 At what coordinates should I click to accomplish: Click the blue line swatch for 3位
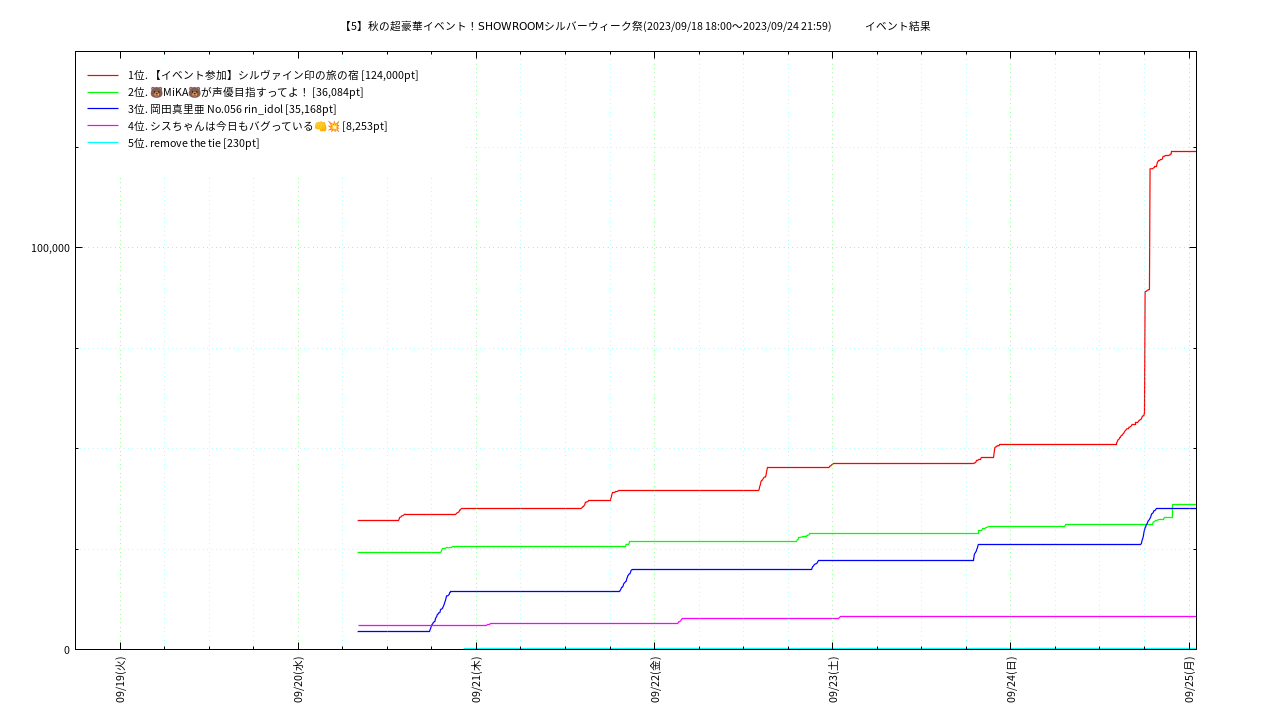(103, 109)
